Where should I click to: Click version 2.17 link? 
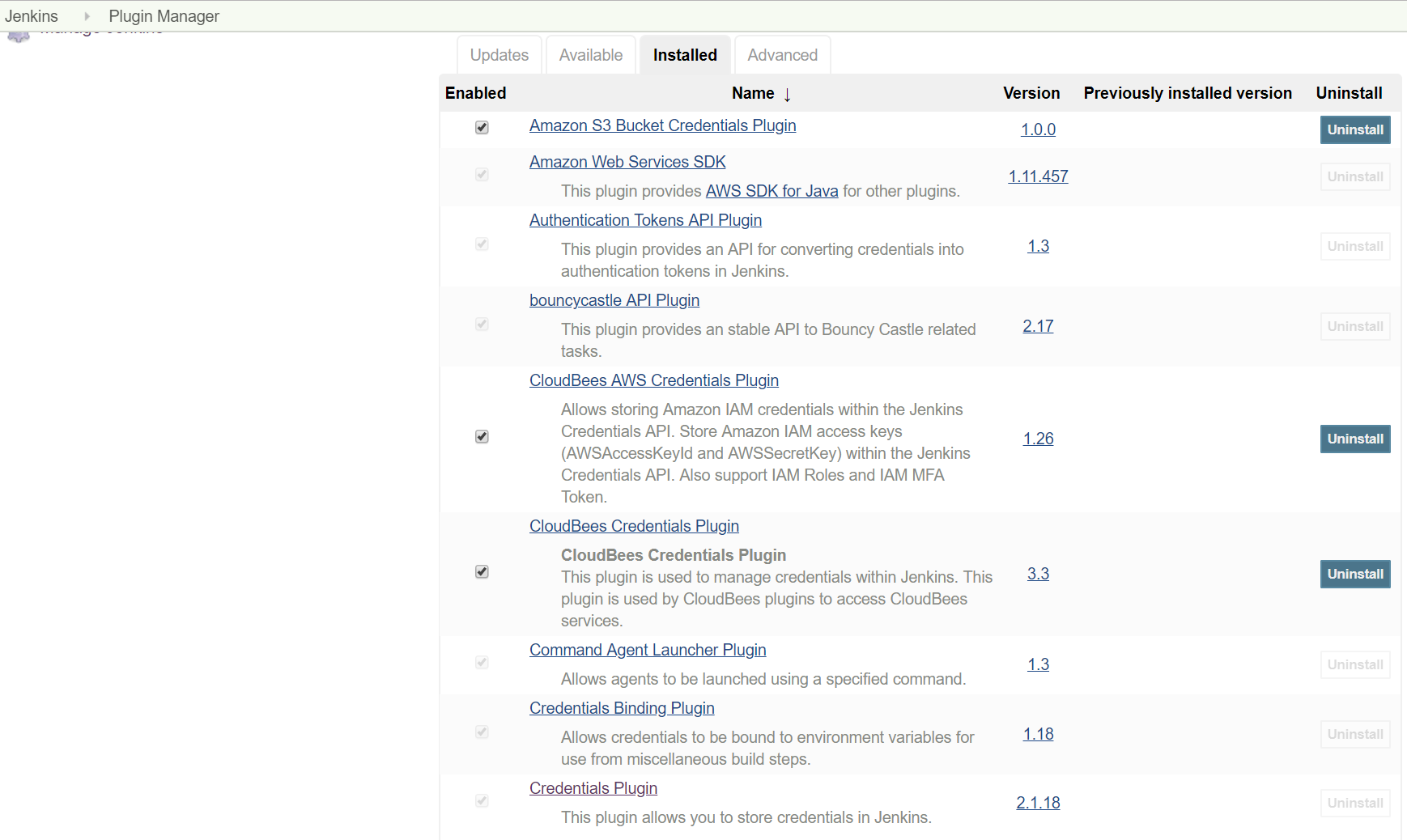click(1038, 326)
